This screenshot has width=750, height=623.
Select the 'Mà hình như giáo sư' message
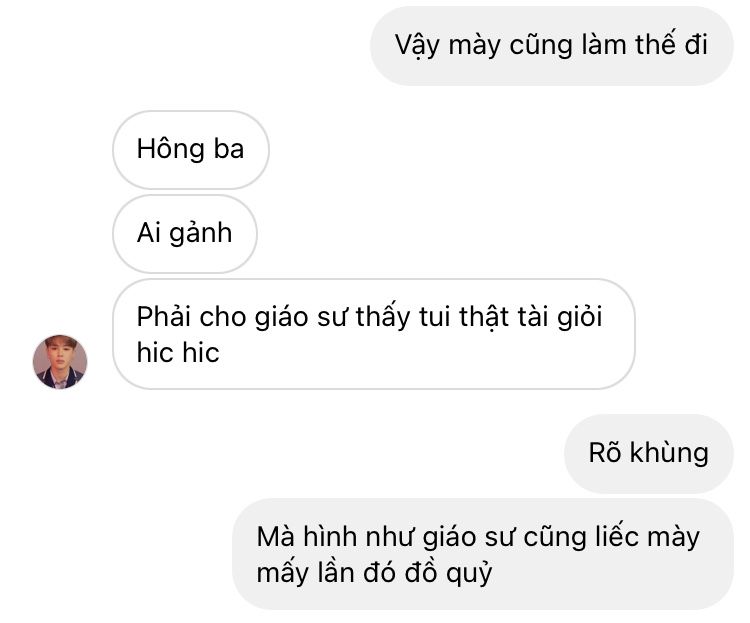[x=483, y=554]
